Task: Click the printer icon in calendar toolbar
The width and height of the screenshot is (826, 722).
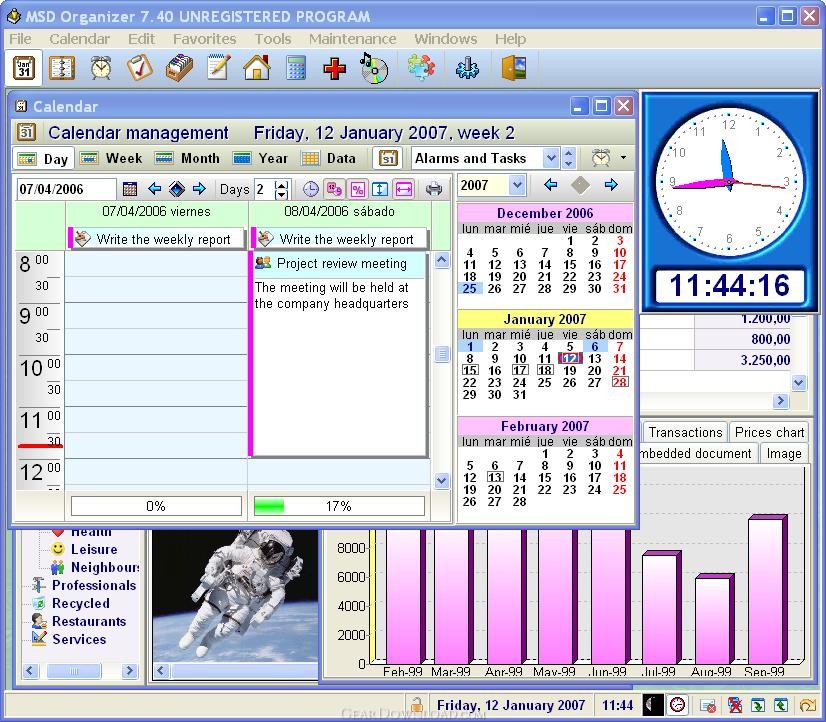Action: click(434, 189)
